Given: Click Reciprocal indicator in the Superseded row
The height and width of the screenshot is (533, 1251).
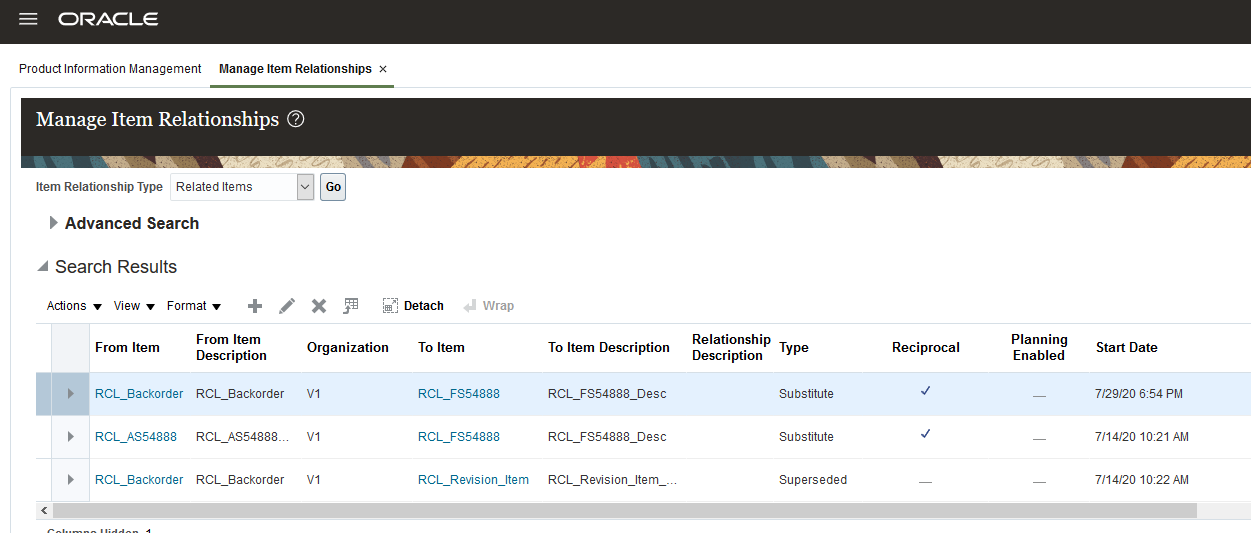Looking at the screenshot, I should tap(925, 481).
